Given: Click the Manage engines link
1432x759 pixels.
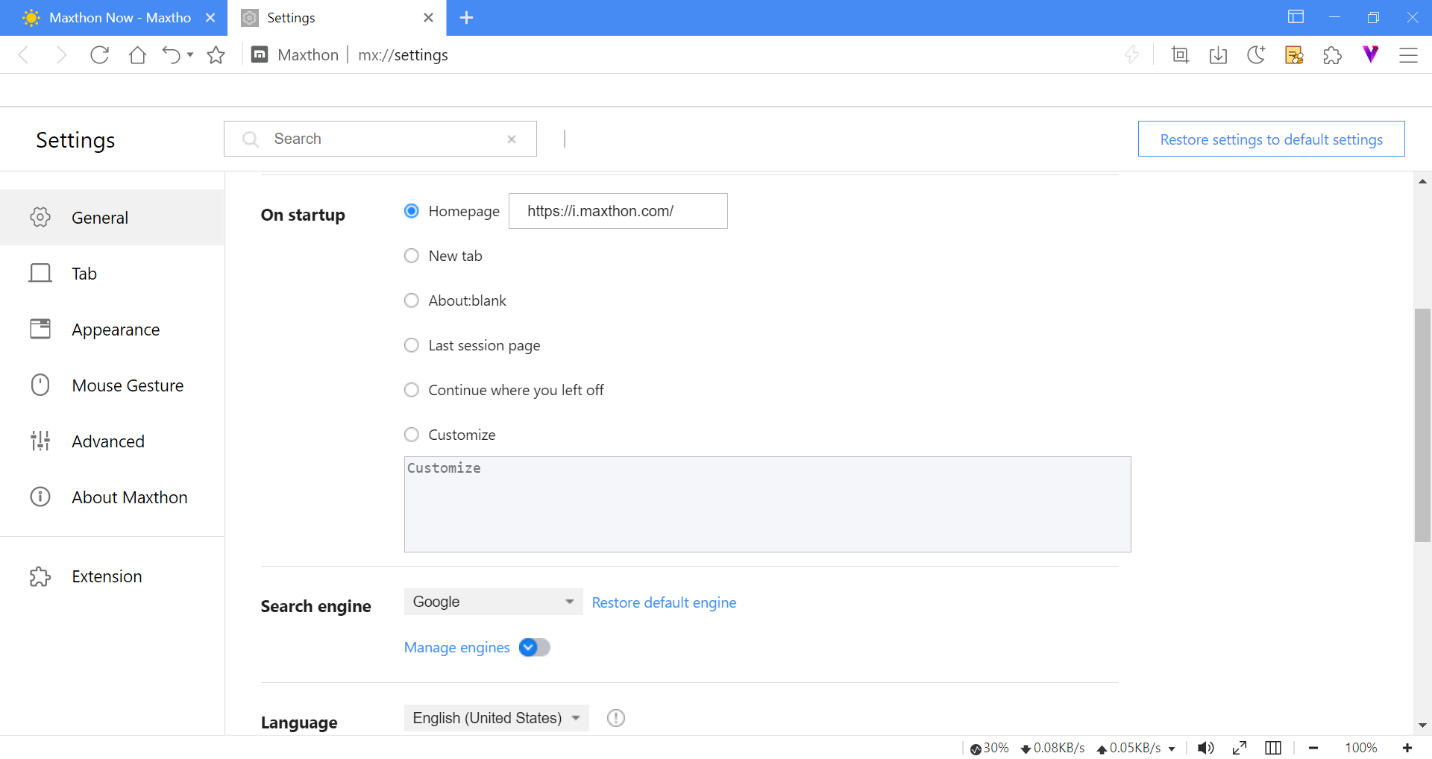Looking at the screenshot, I should coord(457,647).
